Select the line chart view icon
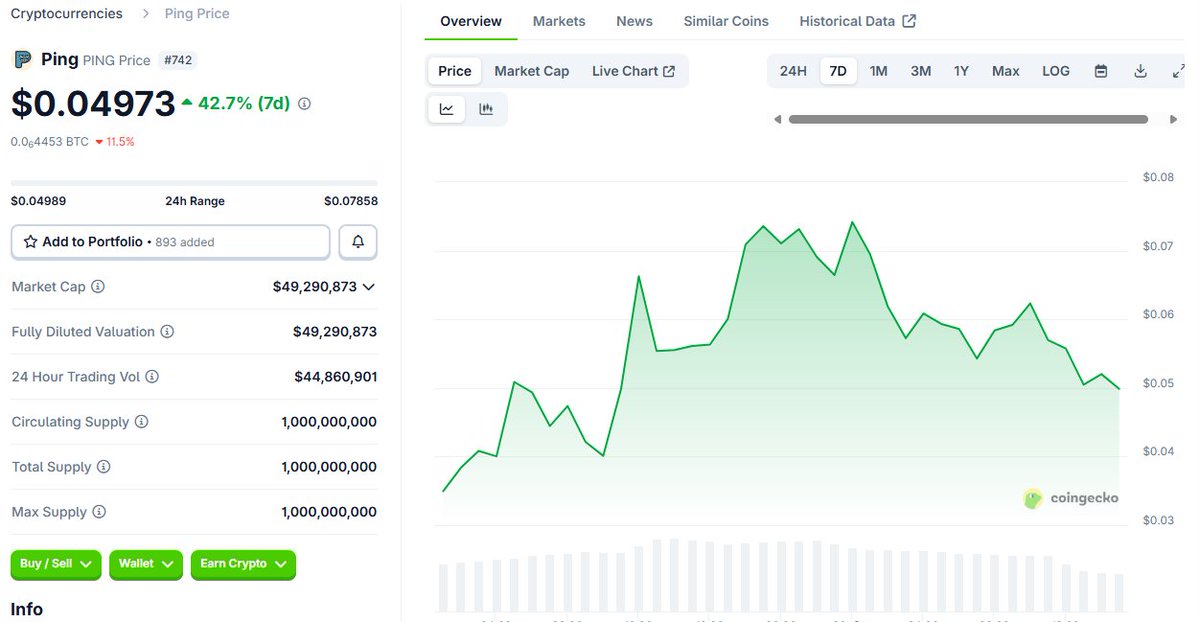The height and width of the screenshot is (622, 1200). pos(446,109)
